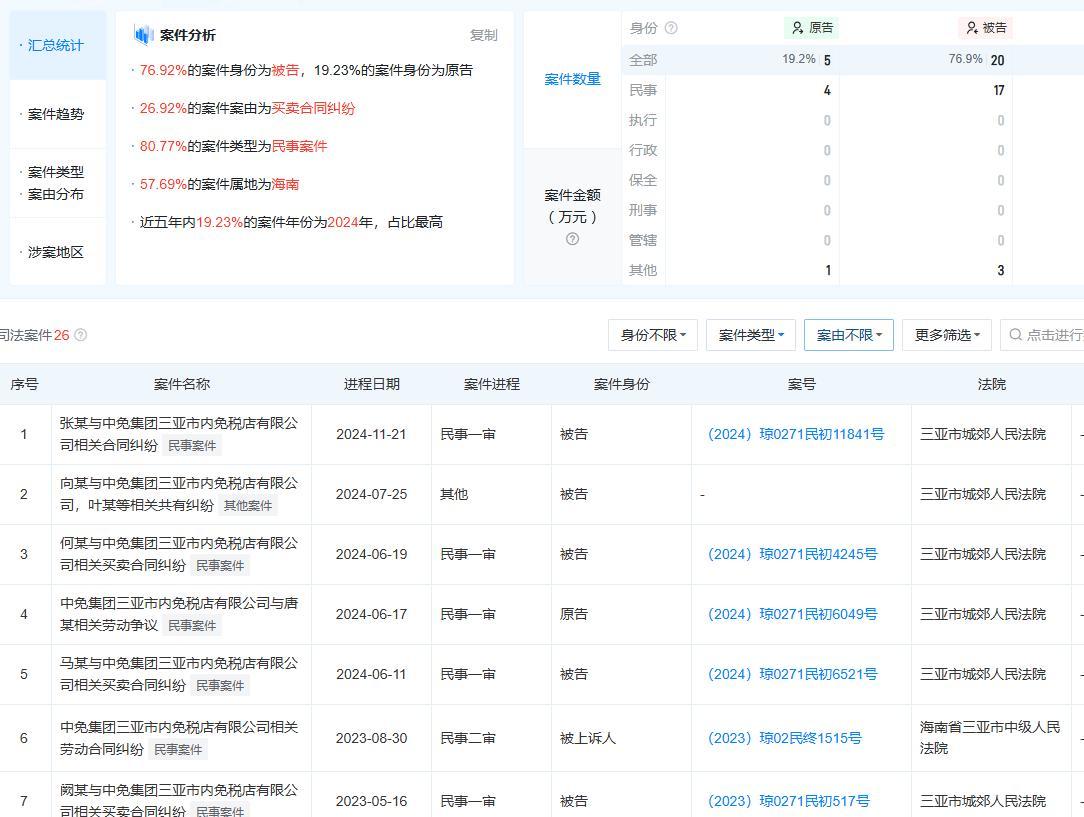Screen dimensions: 1084x817
Task: Click the red 海南 region text
Action: 286,185
